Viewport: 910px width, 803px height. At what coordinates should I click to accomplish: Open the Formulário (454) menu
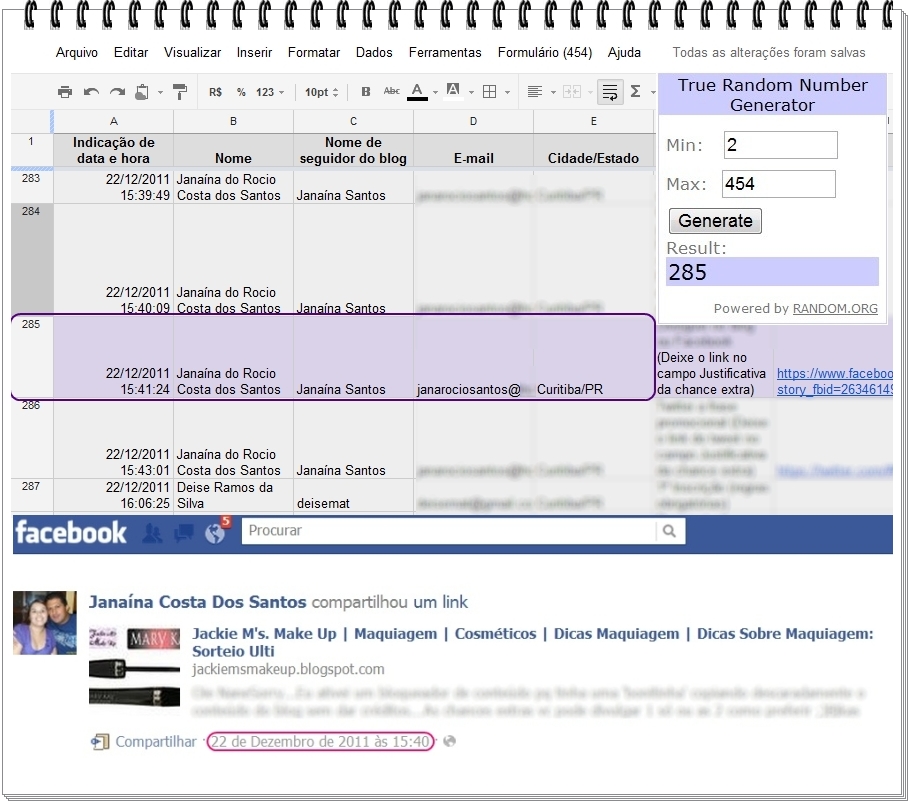pos(545,52)
